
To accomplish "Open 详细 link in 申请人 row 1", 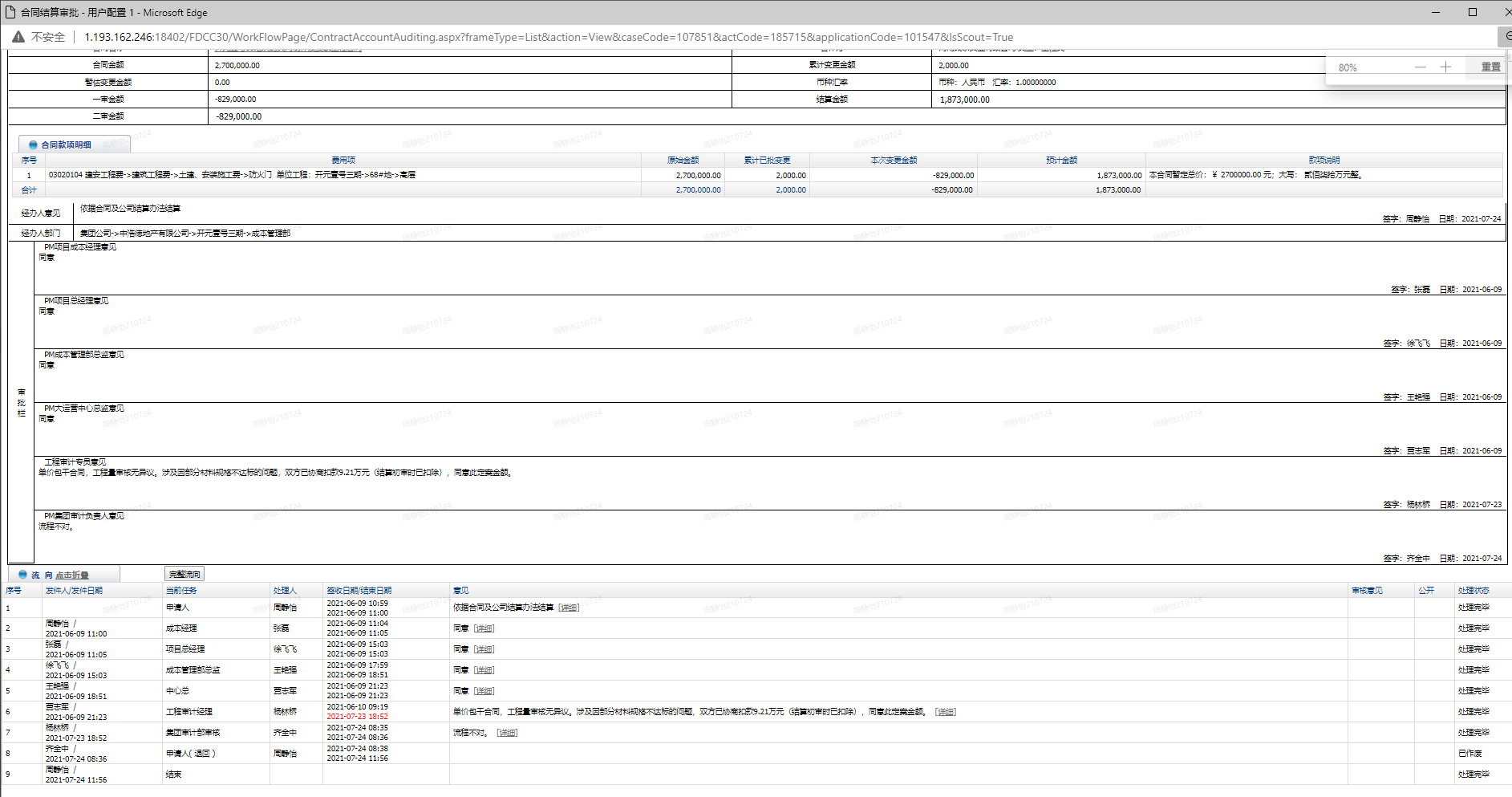I will pyautogui.click(x=569, y=608).
